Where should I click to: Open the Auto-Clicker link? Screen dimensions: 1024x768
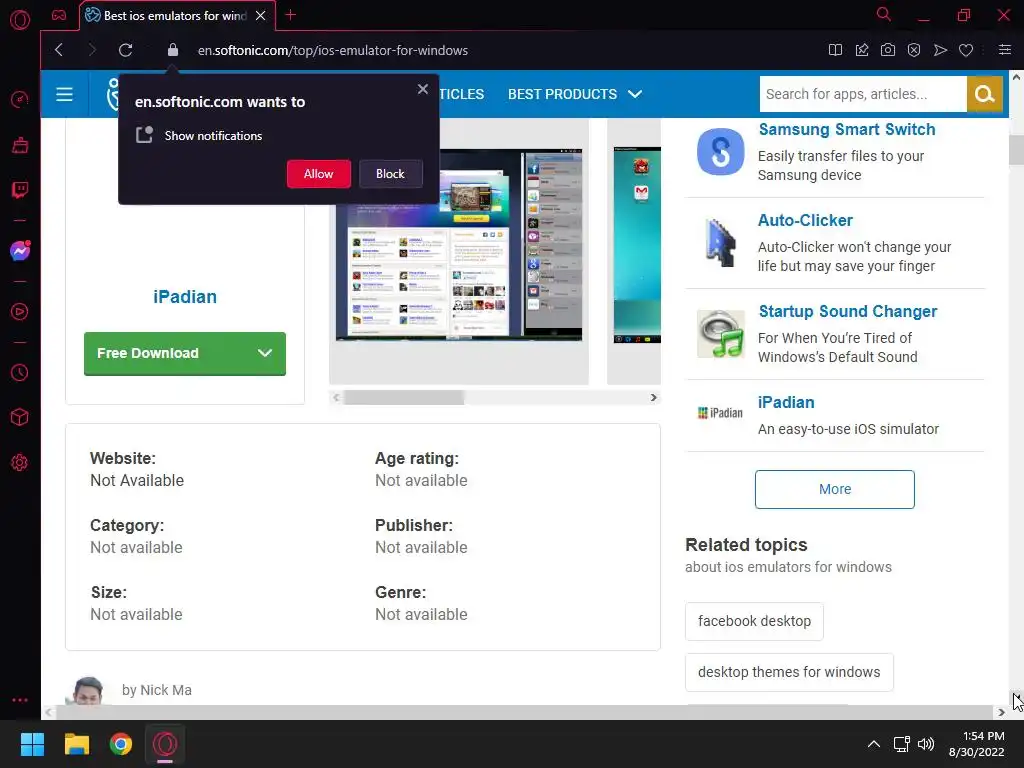805,220
